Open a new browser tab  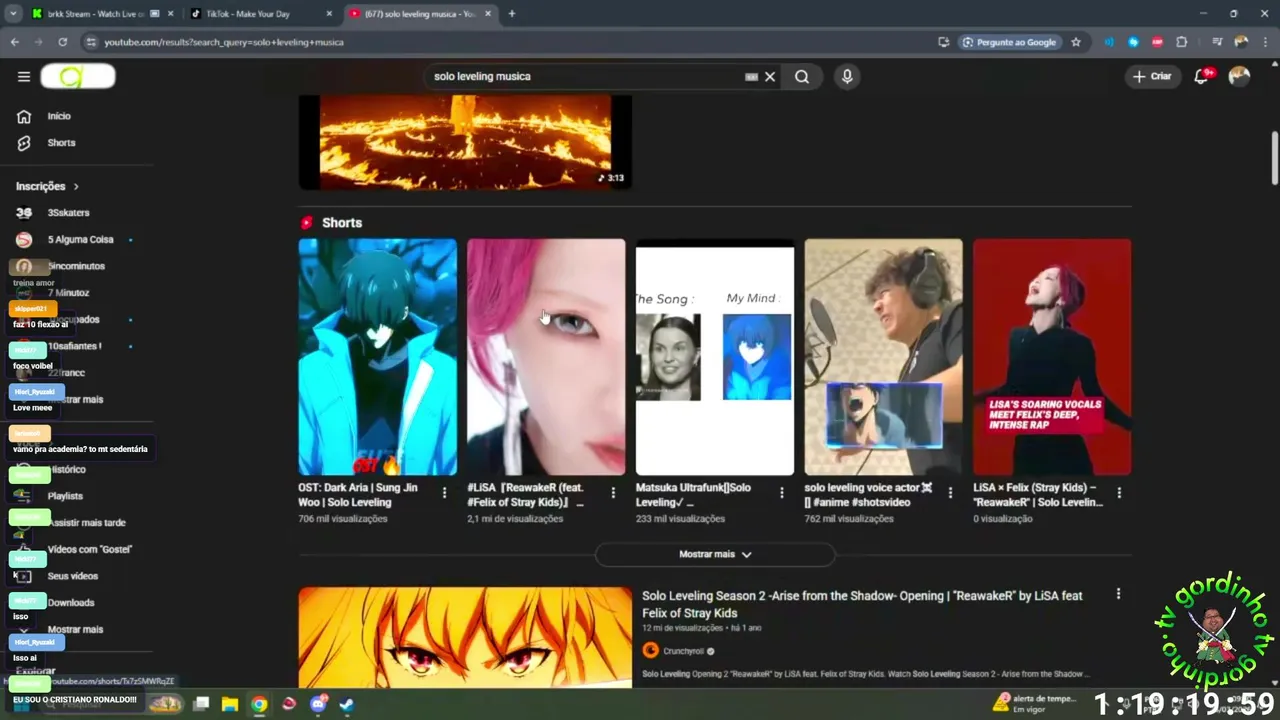(x=512, y=14)
